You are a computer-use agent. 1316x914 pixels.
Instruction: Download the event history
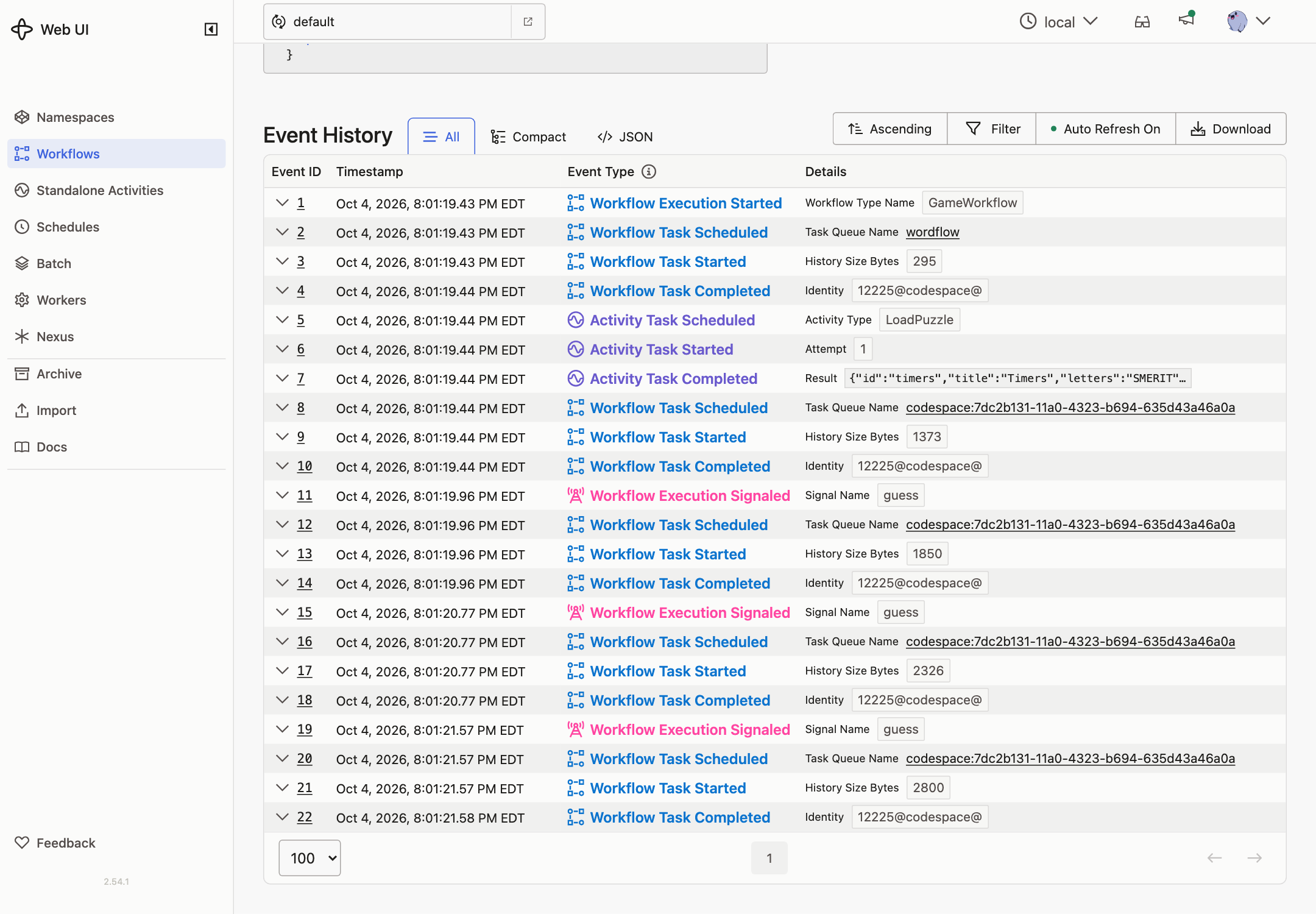click(1231, 129)
